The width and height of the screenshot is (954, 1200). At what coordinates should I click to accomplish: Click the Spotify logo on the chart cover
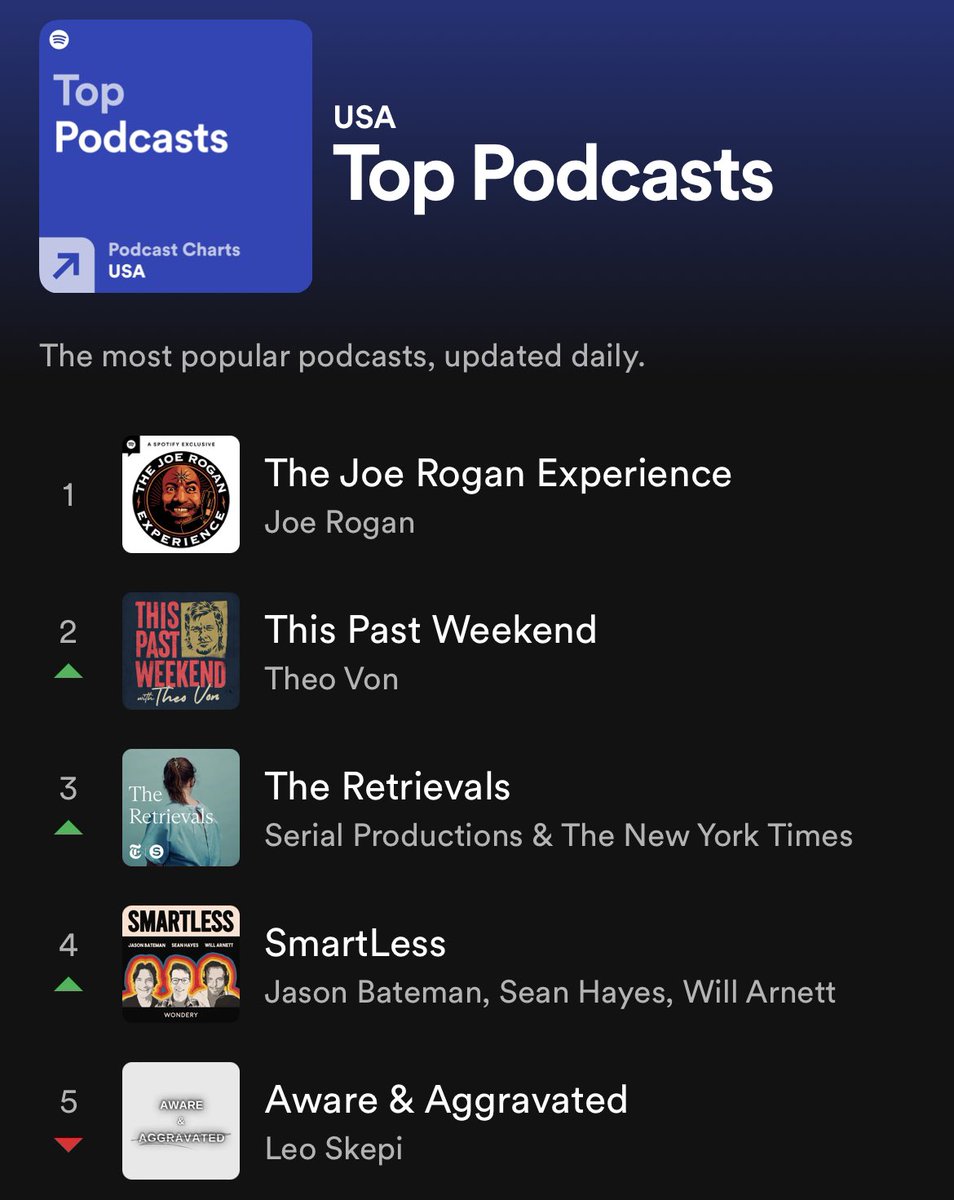click(x=59, y=40)
